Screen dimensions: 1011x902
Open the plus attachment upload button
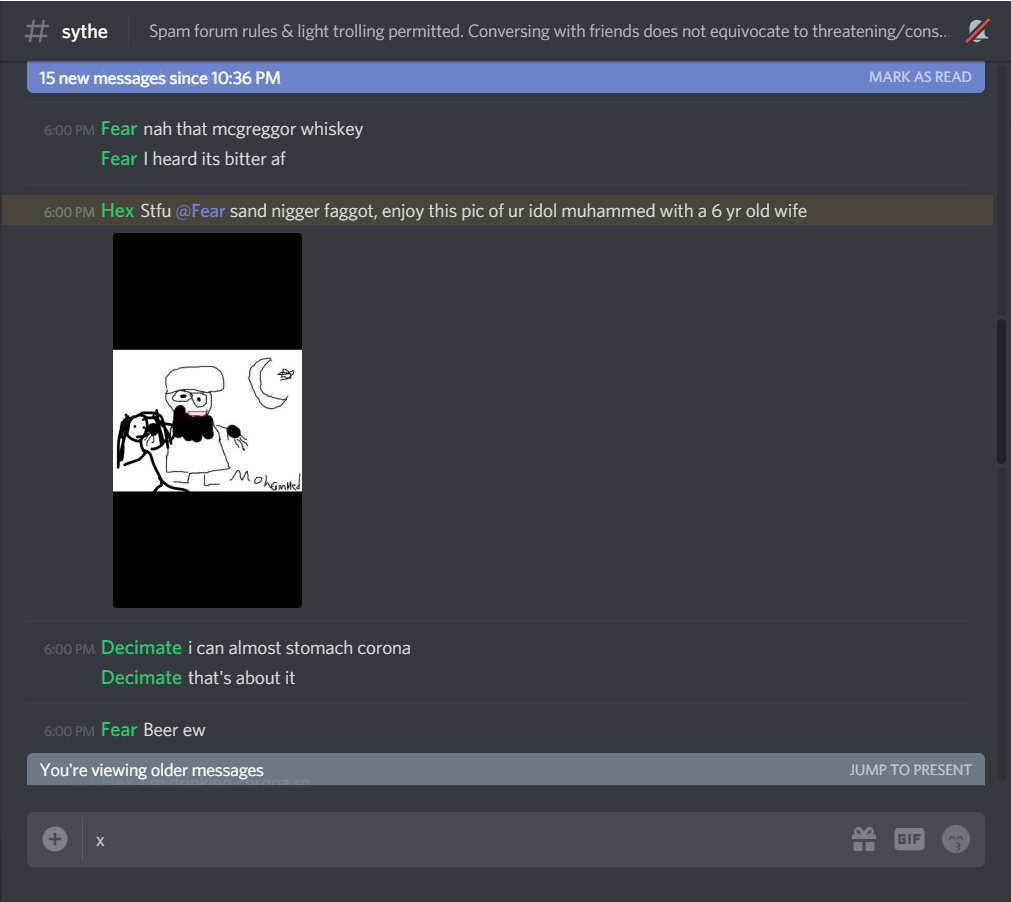tap(55, 839)
